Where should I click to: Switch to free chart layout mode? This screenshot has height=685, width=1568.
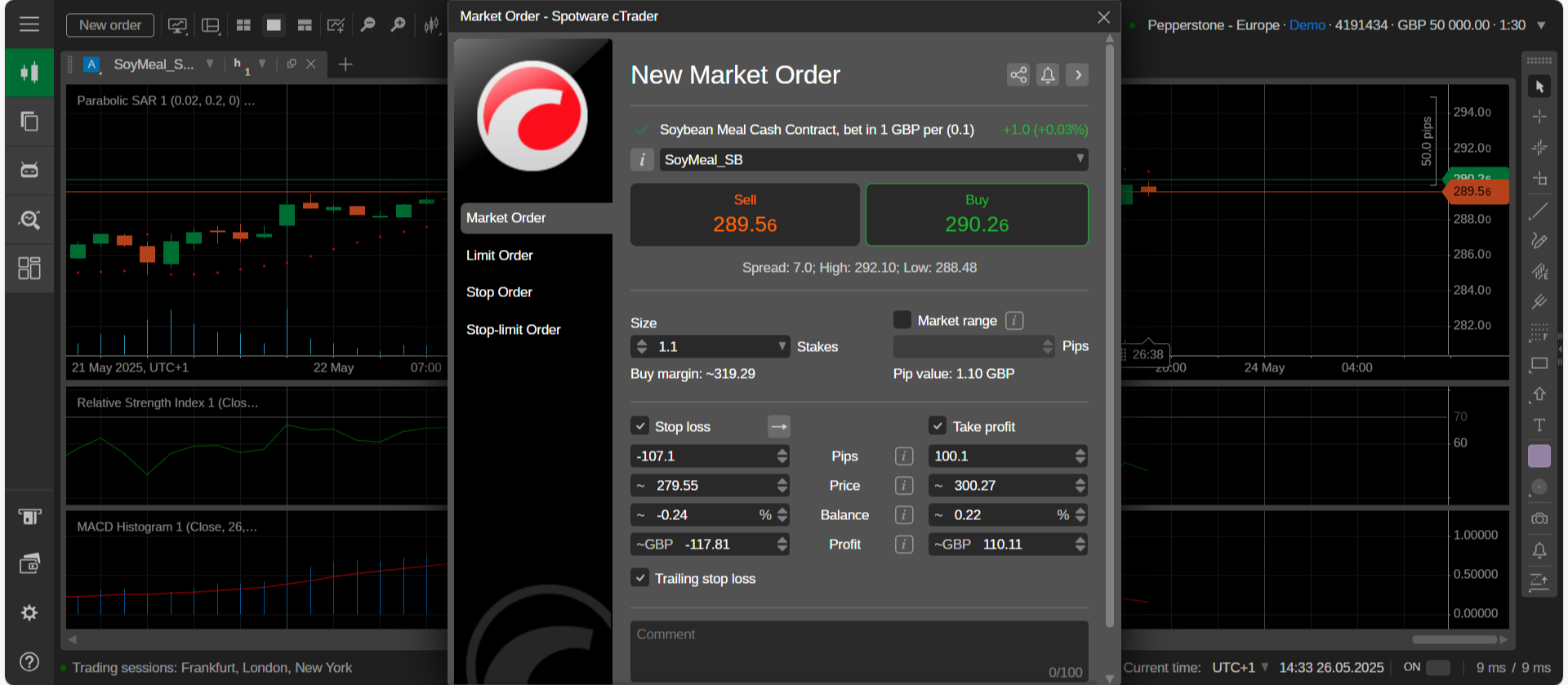(305, 25)
